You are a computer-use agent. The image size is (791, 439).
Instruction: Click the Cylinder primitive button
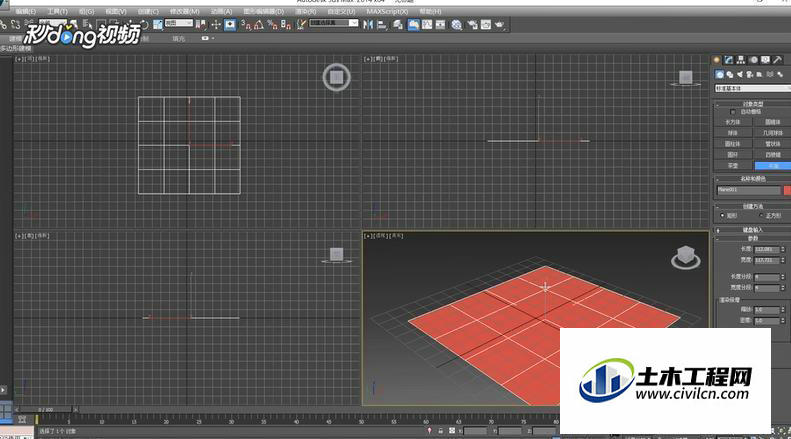click(732, 144)
